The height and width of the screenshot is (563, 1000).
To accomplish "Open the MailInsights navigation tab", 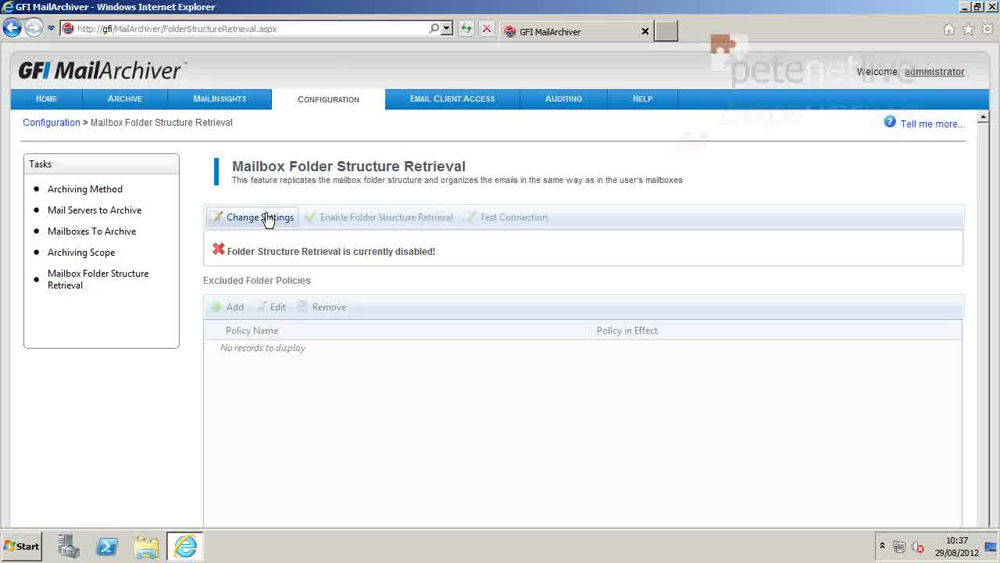I will click(x=219, y=99).
